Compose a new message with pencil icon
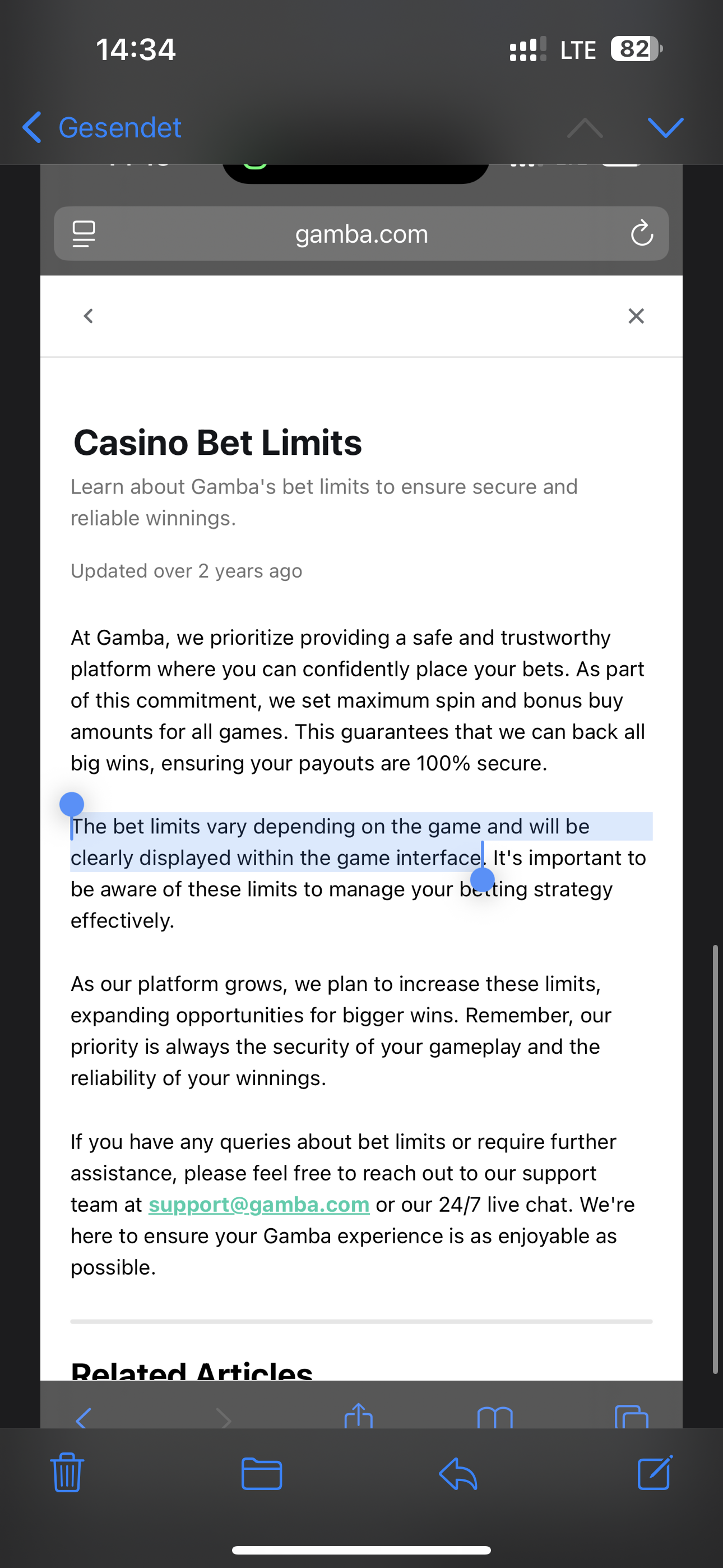This screenshot has width=723, height=1568. click(655, 1473)
